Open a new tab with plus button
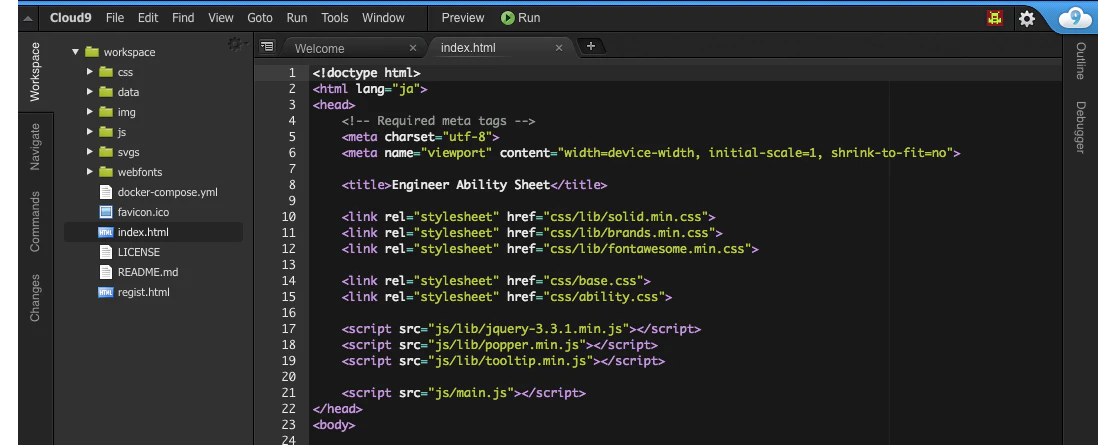 [x=590, y=46]
